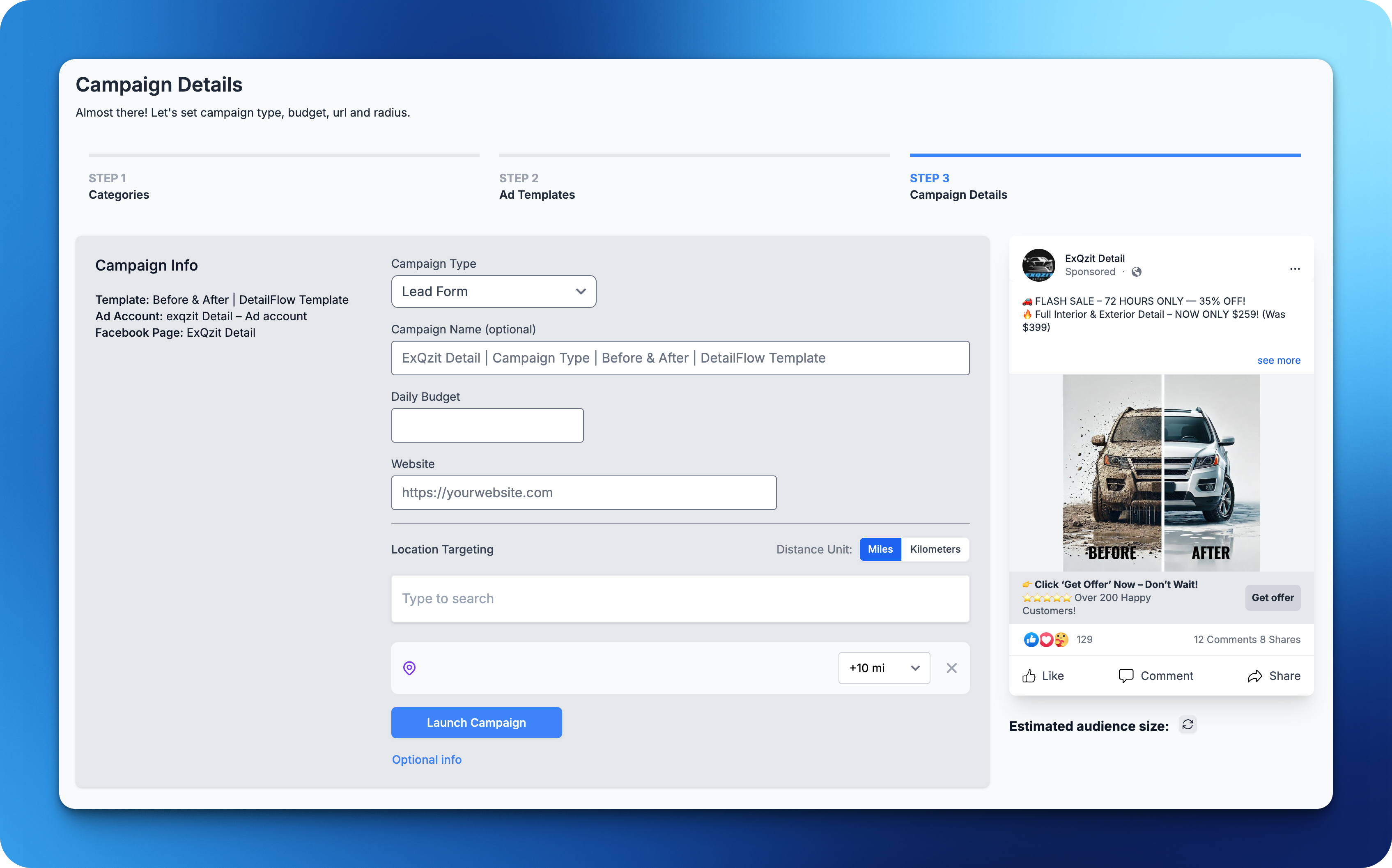Switch distance unit to Kilometers
Viewport: 1392px width, 868px height.
935,549
